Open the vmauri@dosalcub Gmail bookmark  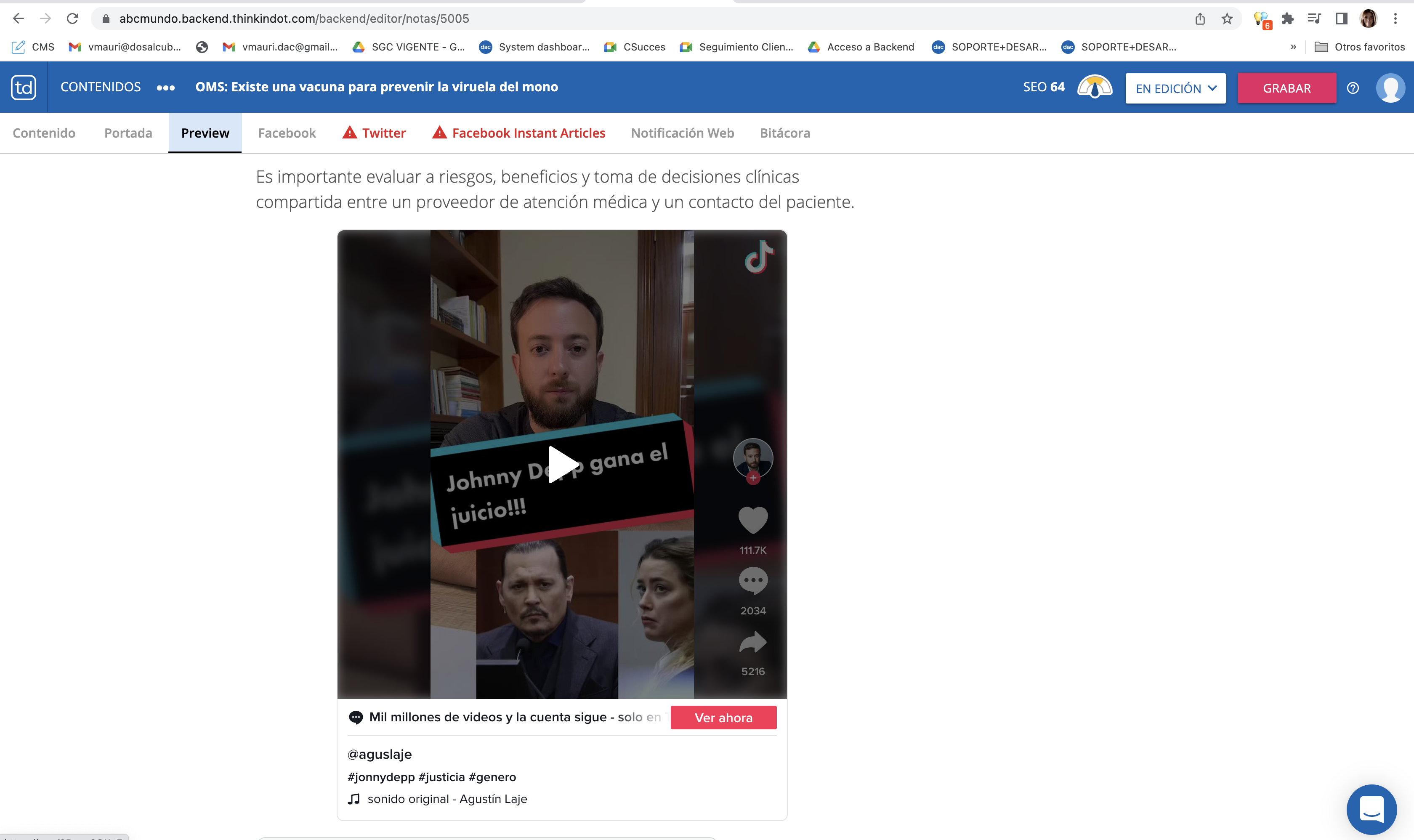[125, 47]
